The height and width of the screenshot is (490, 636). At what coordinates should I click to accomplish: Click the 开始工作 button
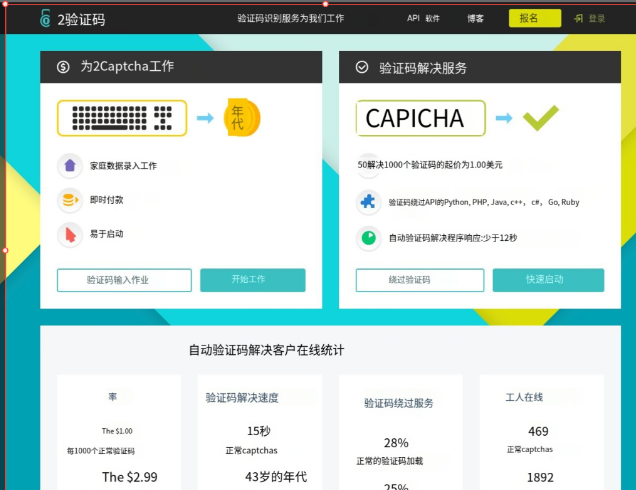click(253, 280)
